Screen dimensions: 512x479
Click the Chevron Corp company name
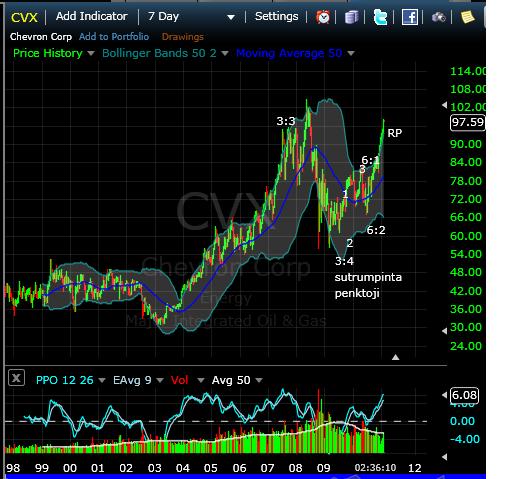(41, 36)
